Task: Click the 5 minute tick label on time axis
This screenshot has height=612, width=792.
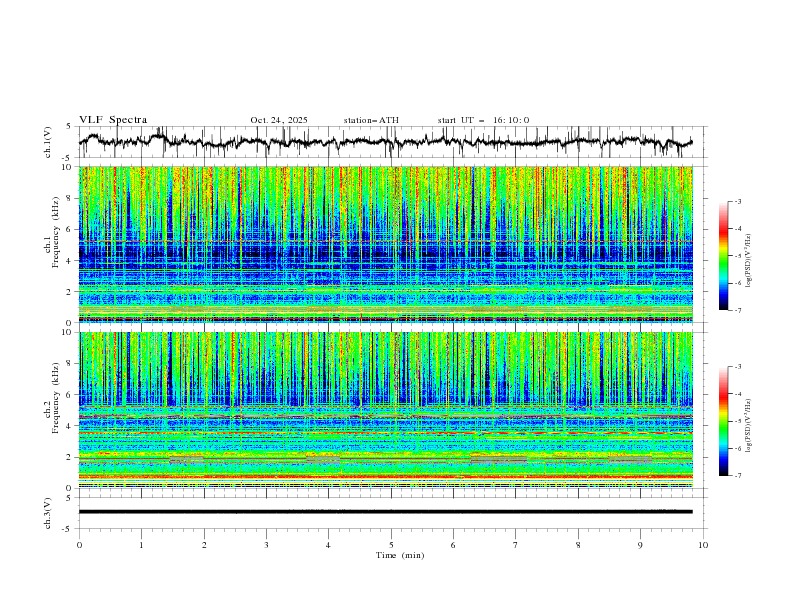Action: coord(391,545)
